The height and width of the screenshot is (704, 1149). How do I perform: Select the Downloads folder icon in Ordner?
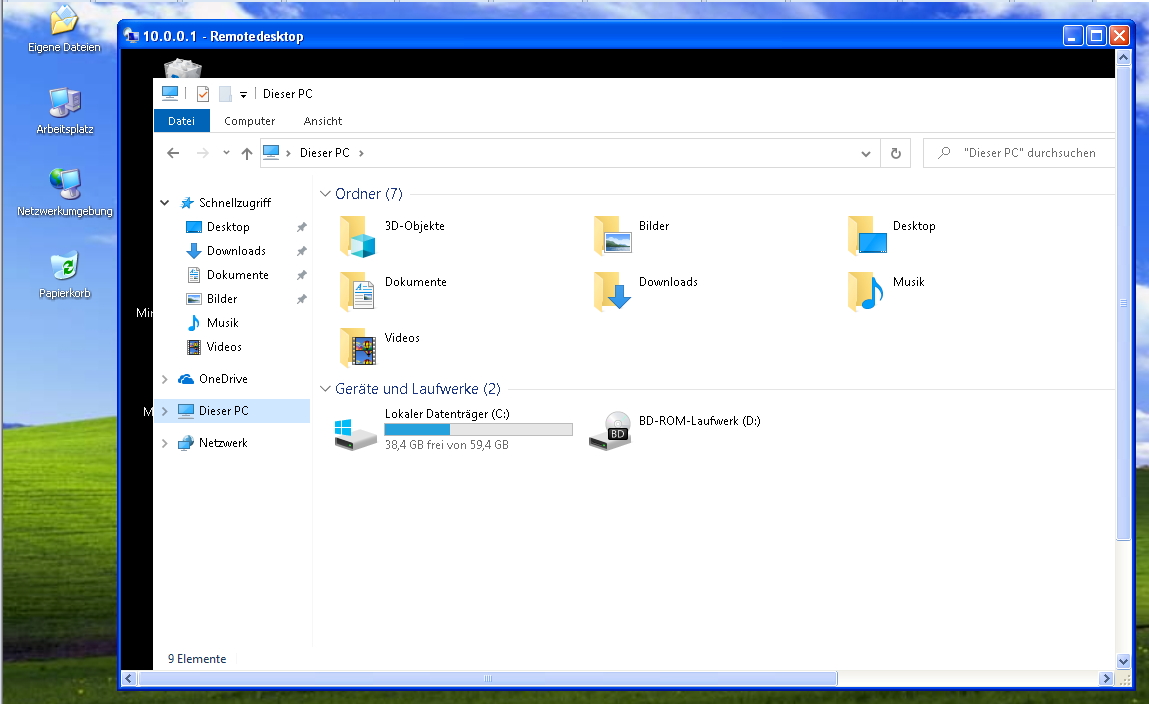(612, 292)
